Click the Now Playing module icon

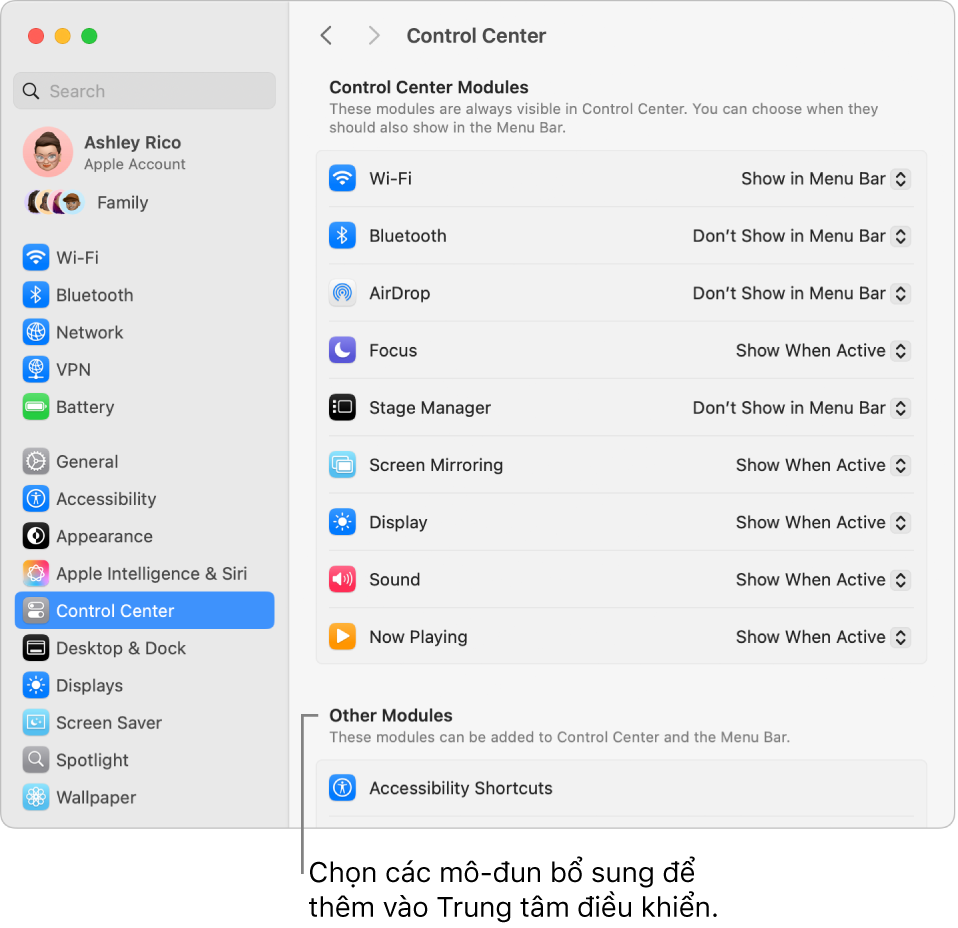coord(342,637)
